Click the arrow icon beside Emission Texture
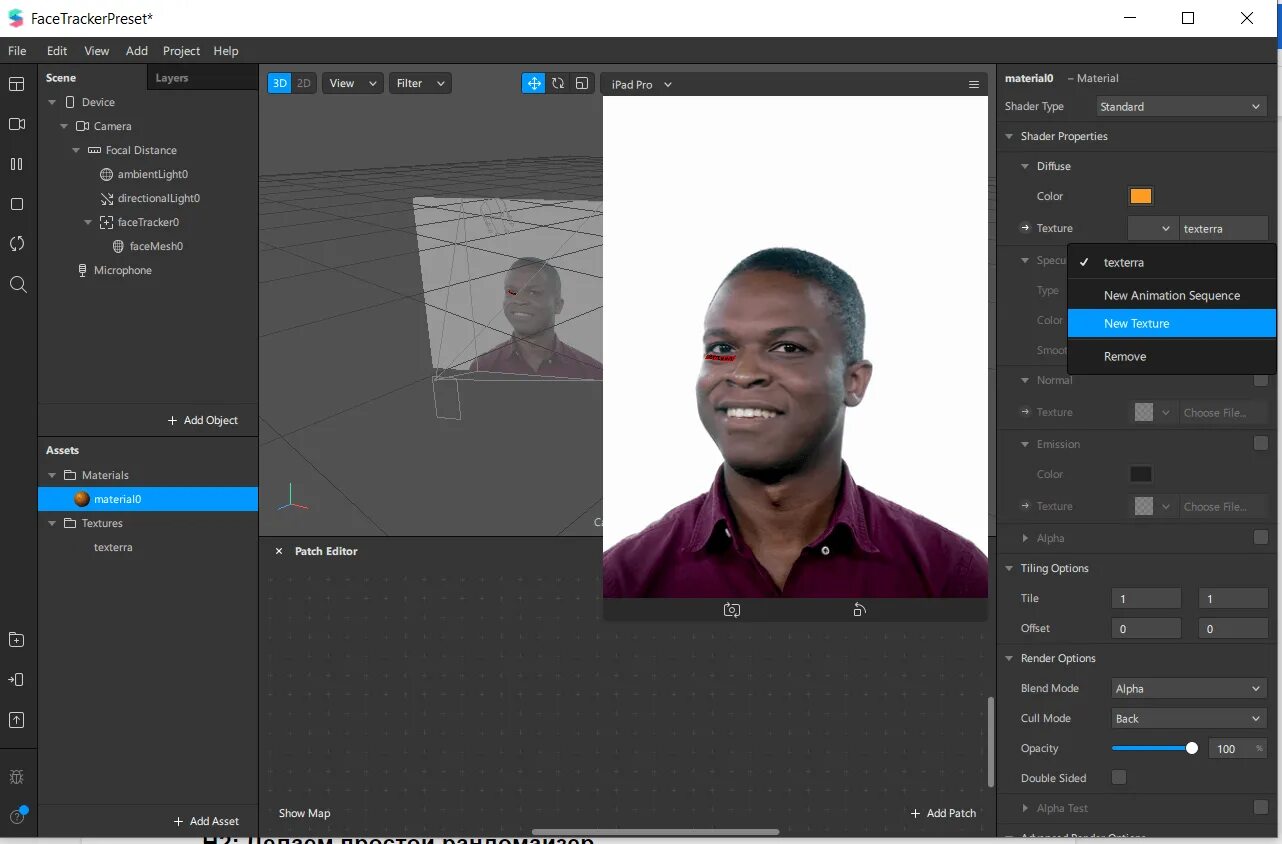 click(x=1025, y=506)
